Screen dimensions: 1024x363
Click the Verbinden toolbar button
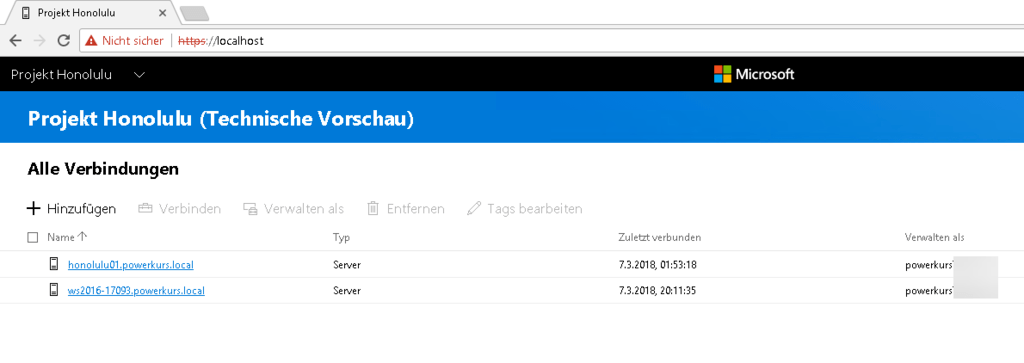(x=180, y=209)
